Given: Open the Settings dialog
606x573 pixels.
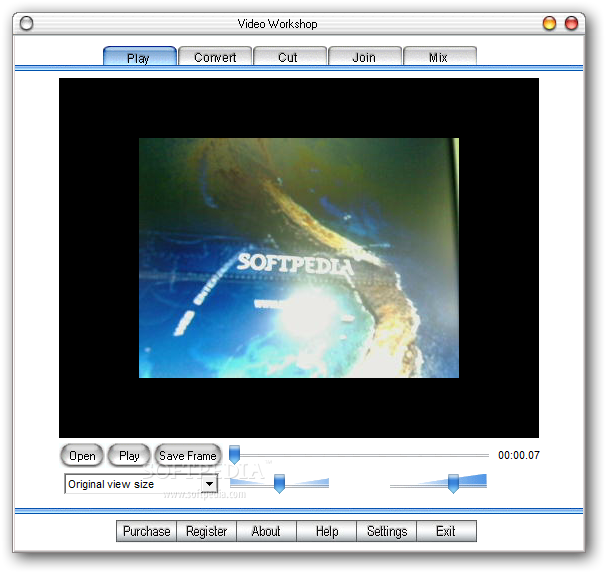Looking at the screenshot, I should click(x=386, y=531).
